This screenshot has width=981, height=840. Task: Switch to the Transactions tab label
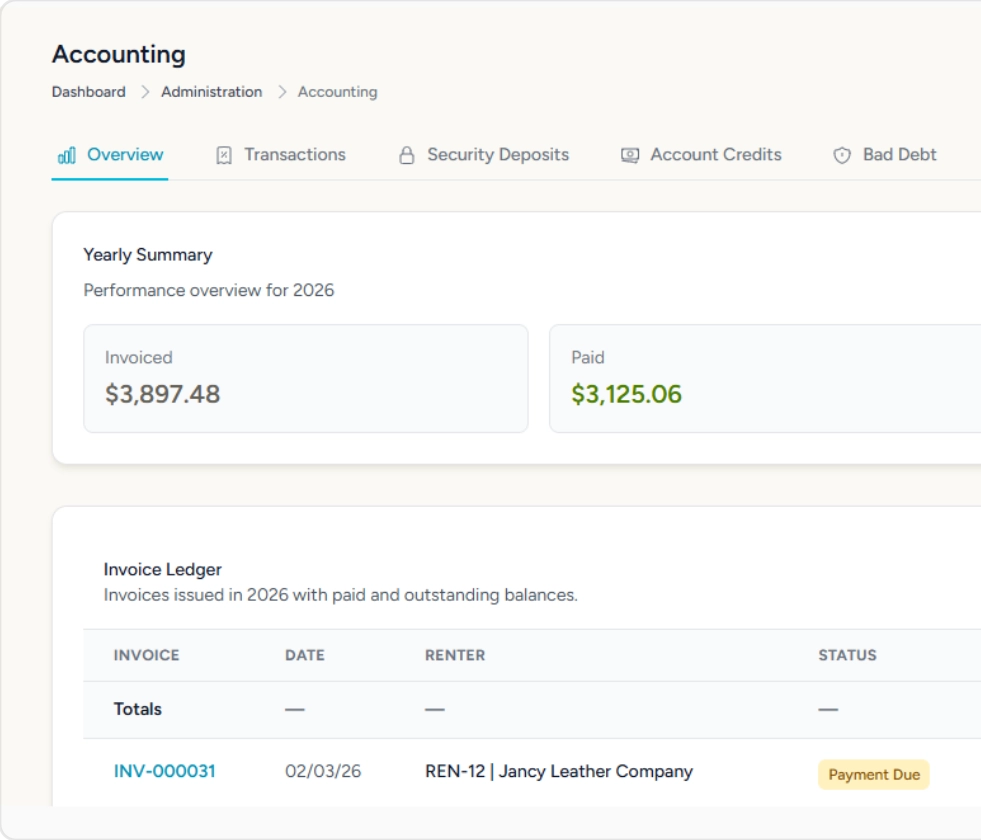(x=294, y=155)
